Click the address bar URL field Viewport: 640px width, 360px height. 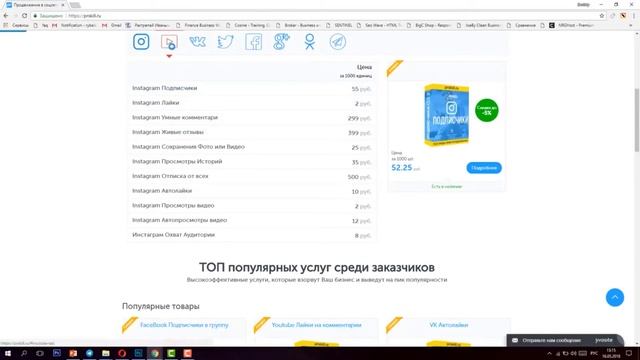coord(314,16)
